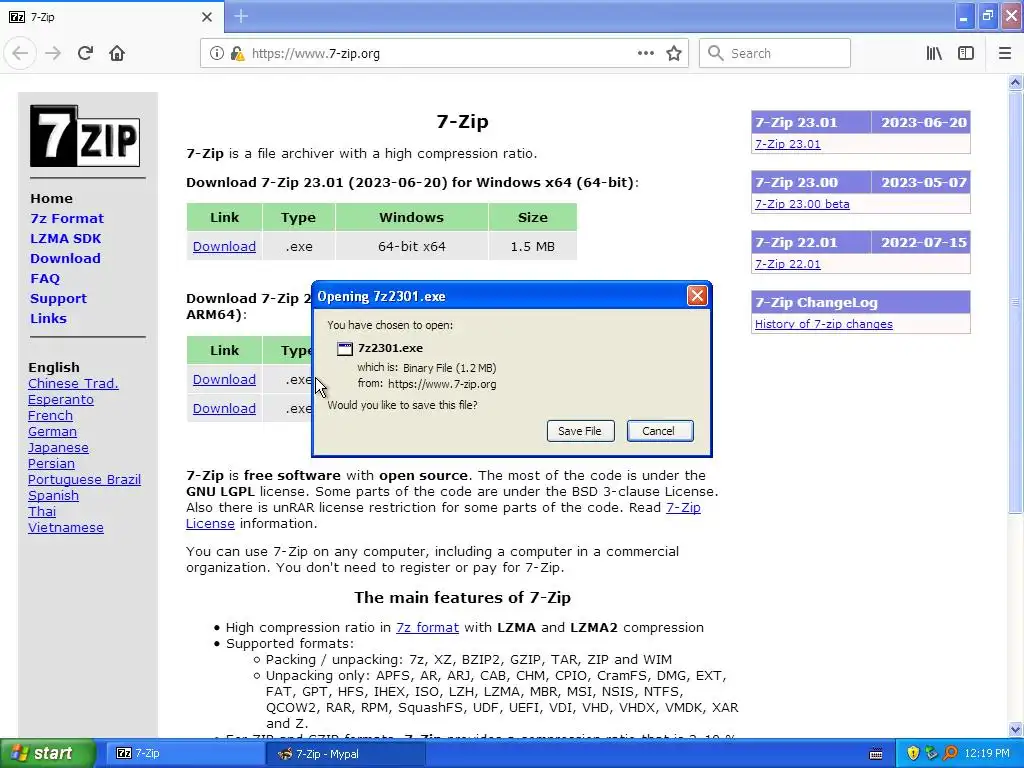The image size is (1024, 768).
Task: Click the '1.5 MB' size cell
Action: pos(533,247)
